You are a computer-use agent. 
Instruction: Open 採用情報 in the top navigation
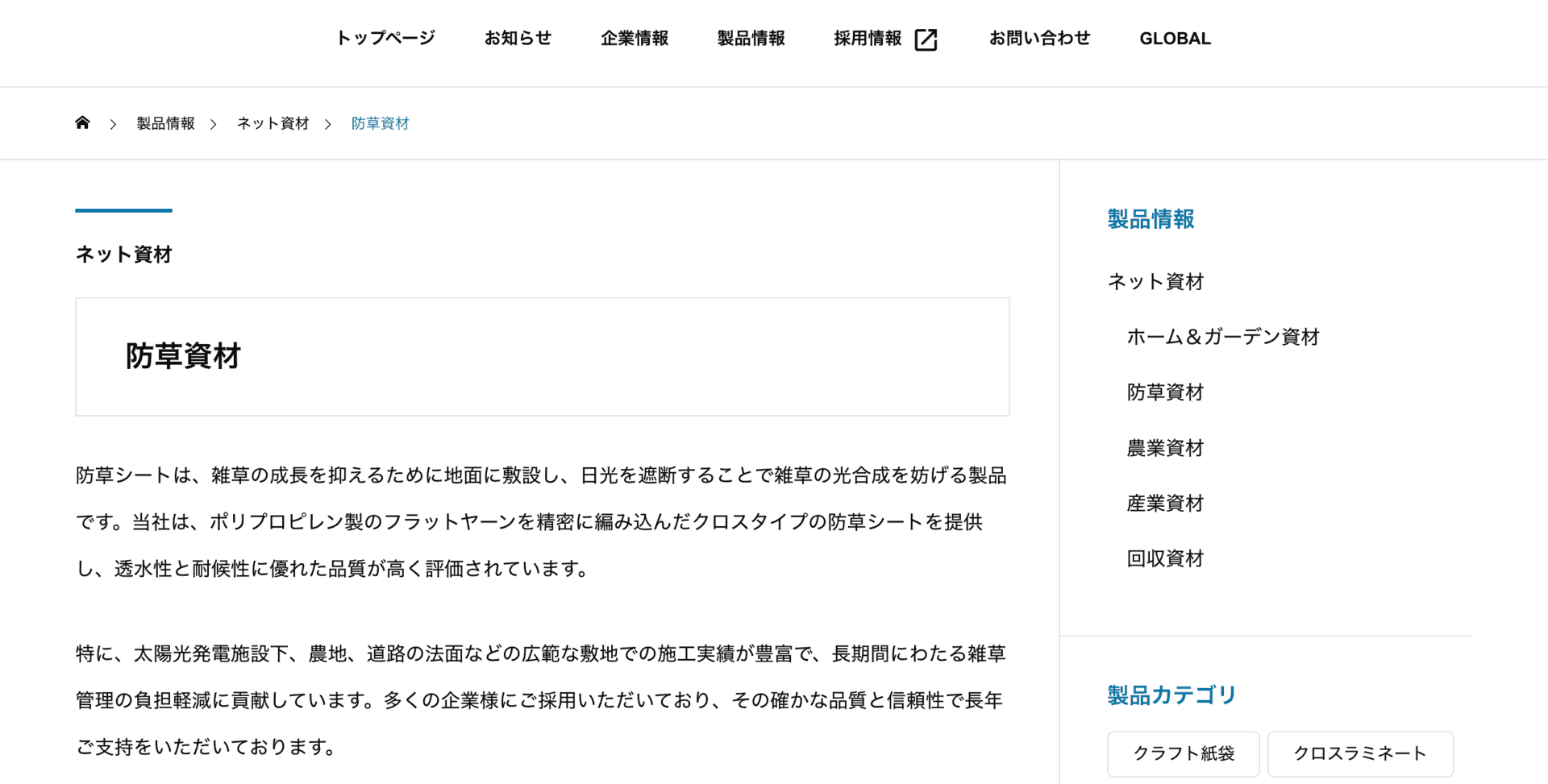click(868, 38)
